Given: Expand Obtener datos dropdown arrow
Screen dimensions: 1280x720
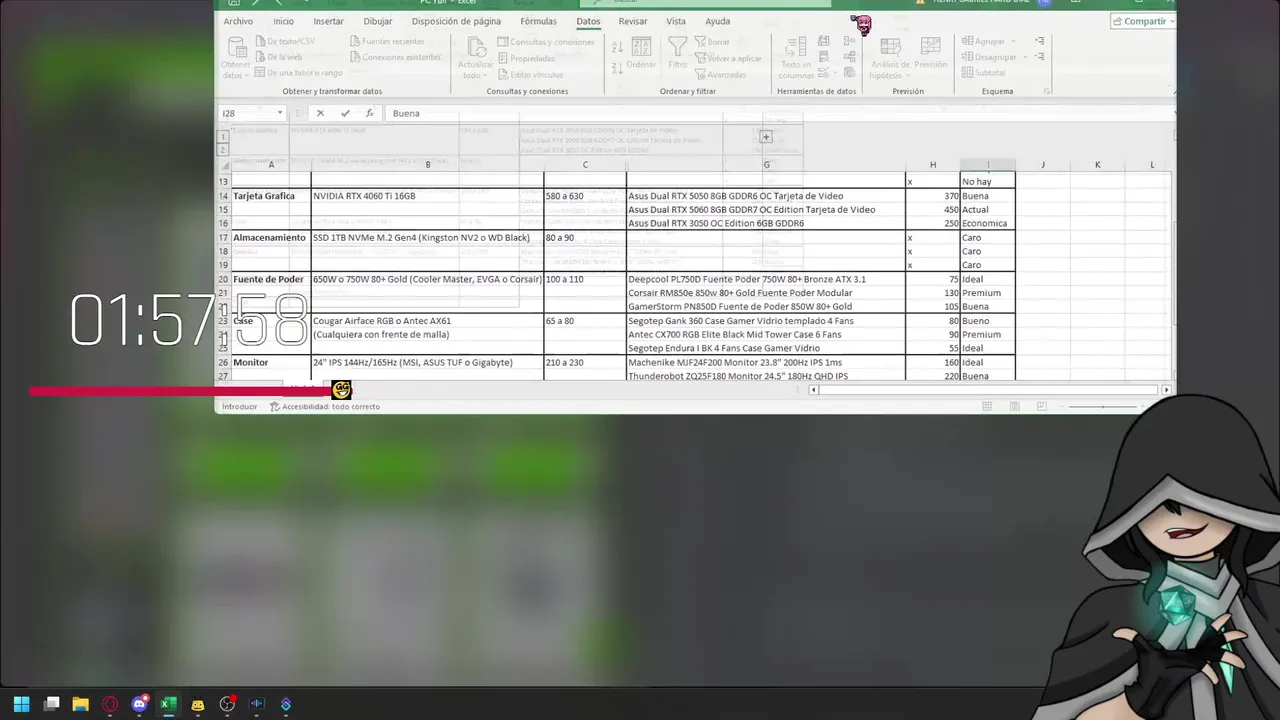Looking at the screenshot, I should [x=247, y=76].
